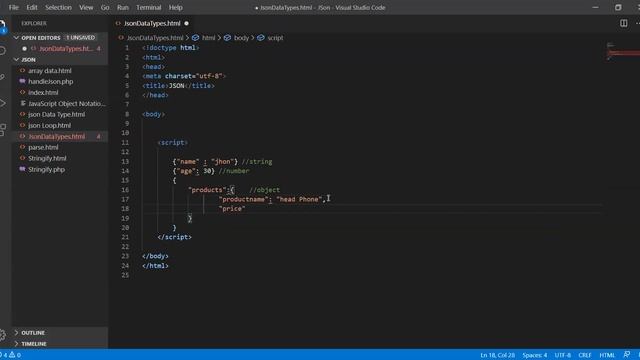
Task: Click line number 13 in the gutter
Action: click(x=125, y=162)
